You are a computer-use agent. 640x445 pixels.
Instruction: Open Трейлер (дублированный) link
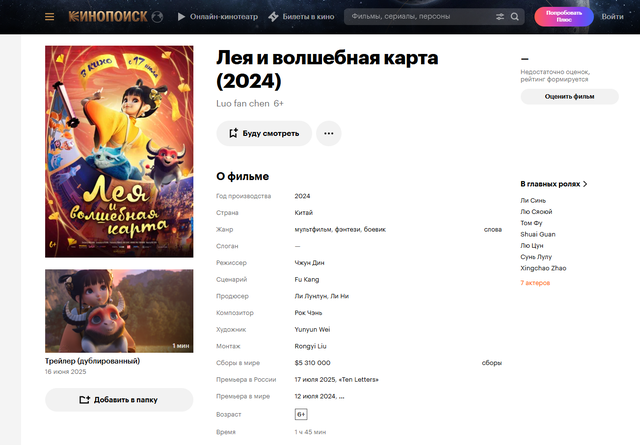(92, 361)
